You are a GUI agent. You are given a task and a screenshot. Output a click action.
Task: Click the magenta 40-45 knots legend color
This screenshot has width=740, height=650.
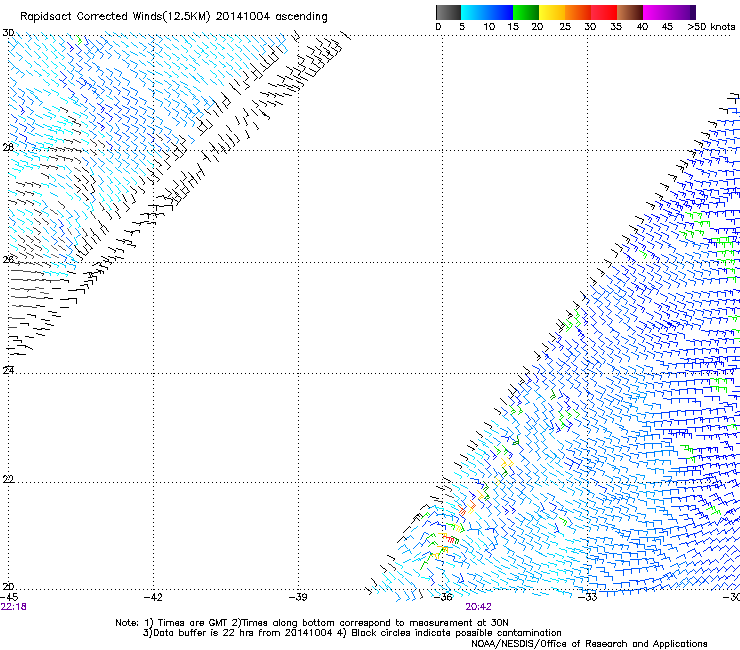[656, 12]
